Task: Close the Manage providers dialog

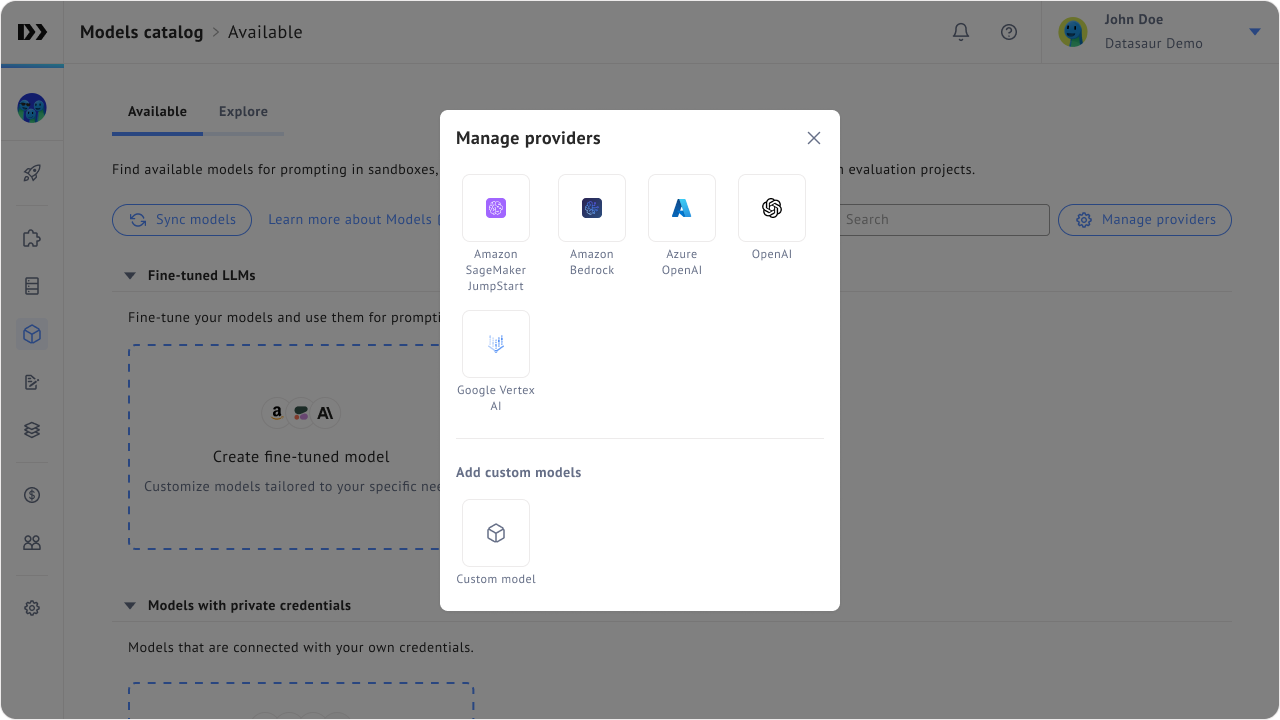Action: (814, 138)
